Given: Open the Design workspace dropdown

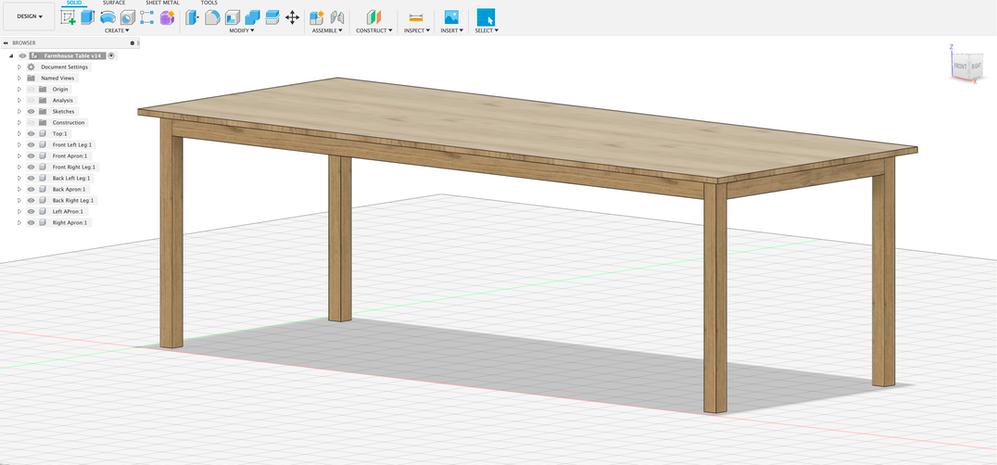Looking at the screenshot, I should pyautogui.click(x=29, y=17).
